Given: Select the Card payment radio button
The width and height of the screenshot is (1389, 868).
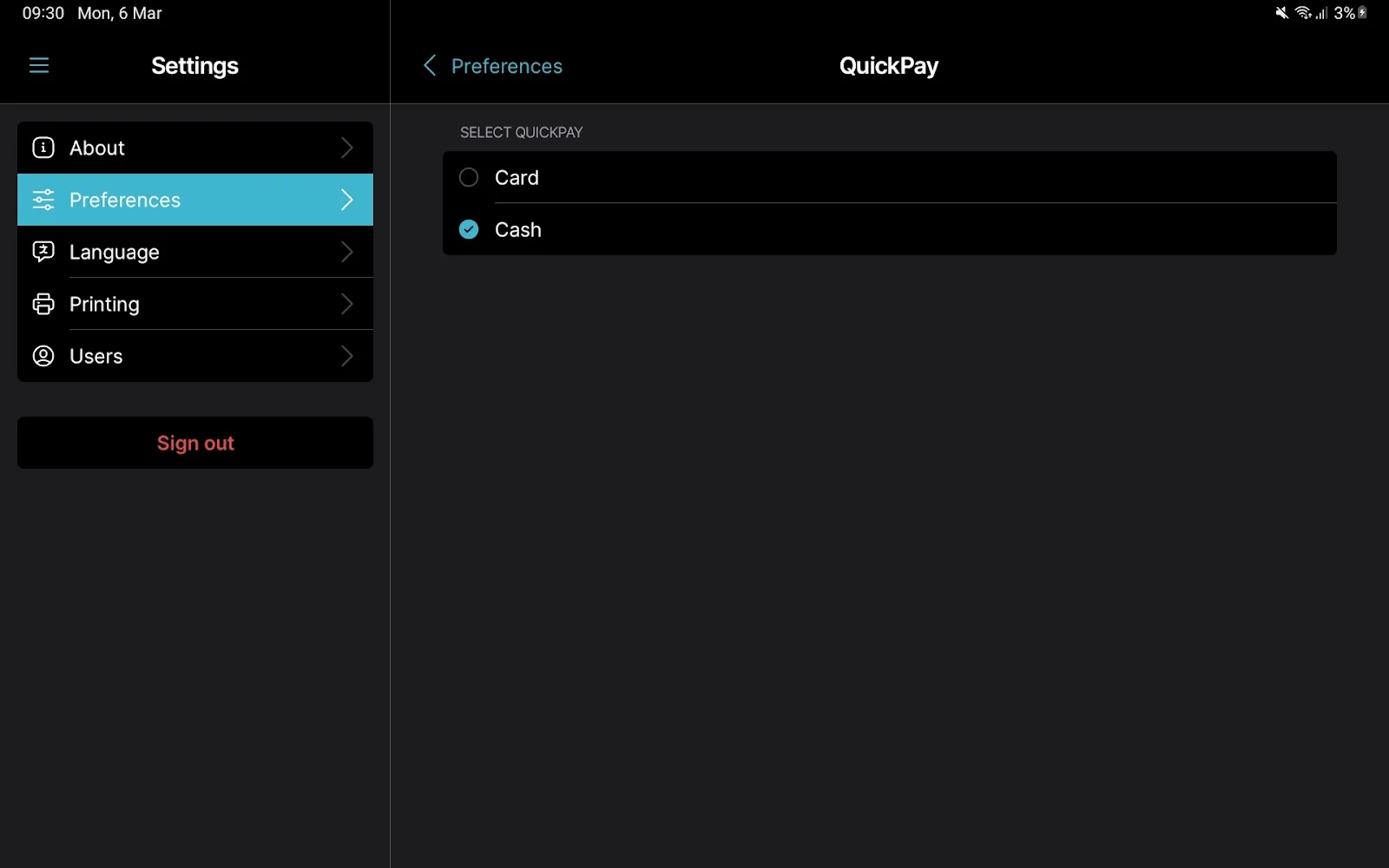Looking at the screenshot, I should [x=468, y=177].
